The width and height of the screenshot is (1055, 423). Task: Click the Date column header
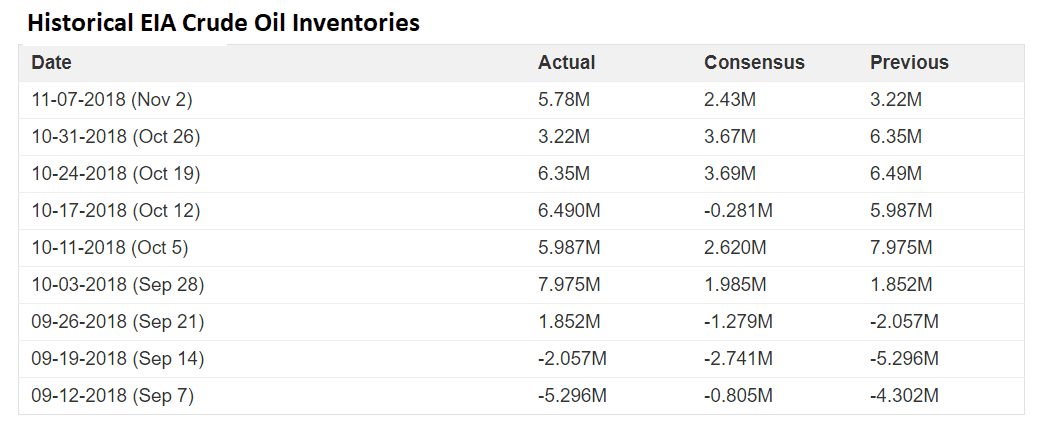tap(52, 62)
